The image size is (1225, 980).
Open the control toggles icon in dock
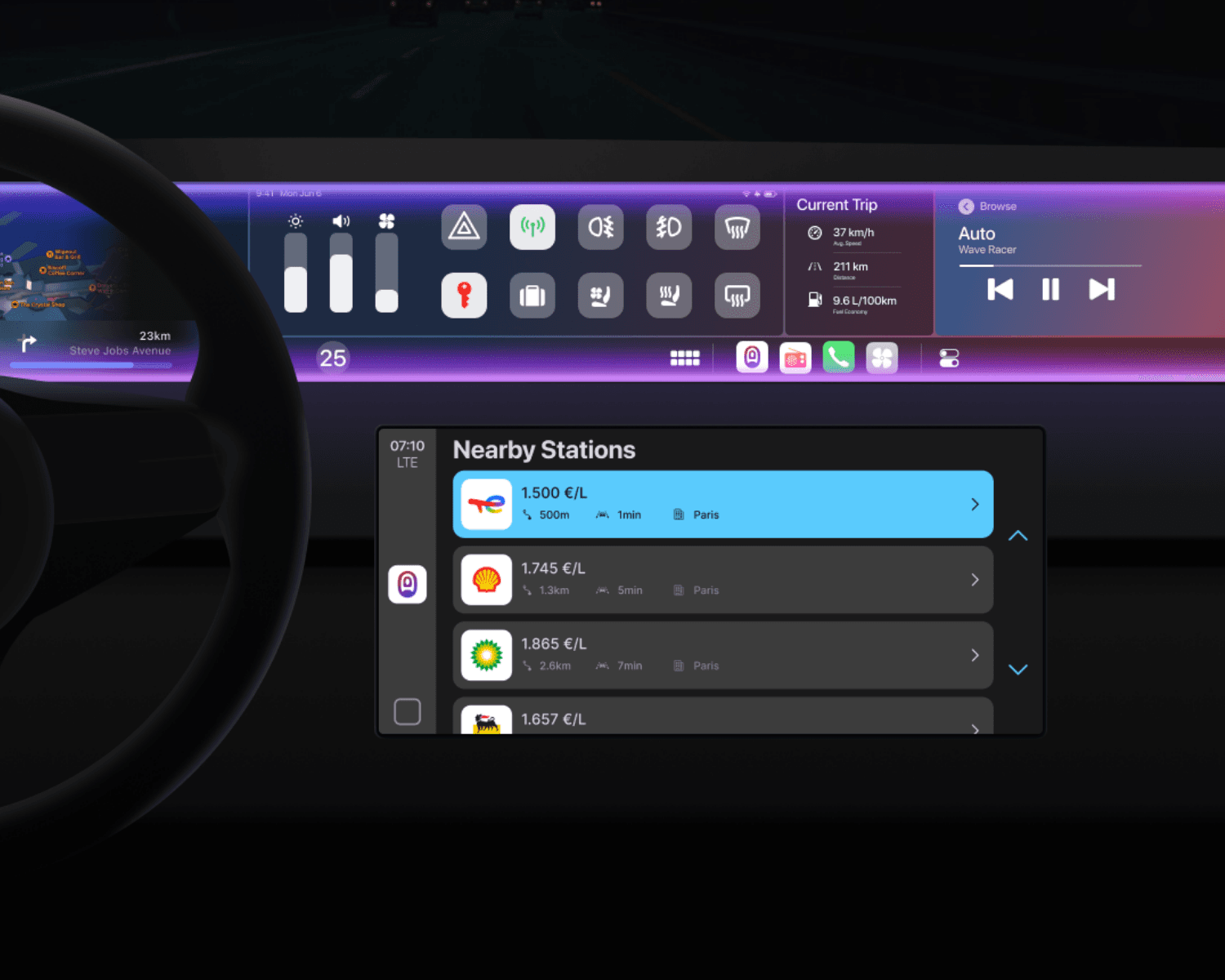click(x=949, y=358)
